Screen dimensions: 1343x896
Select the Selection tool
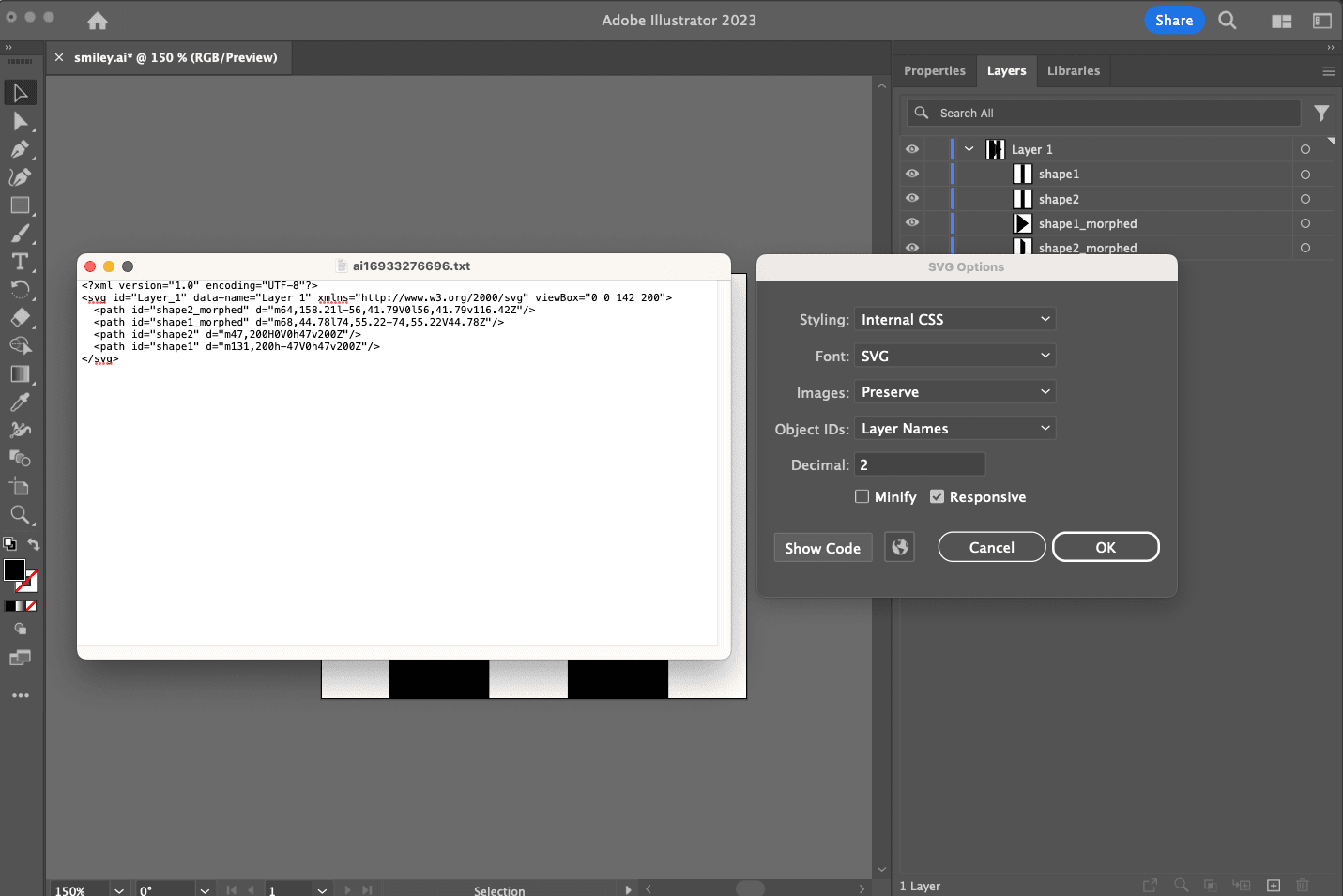21,92
